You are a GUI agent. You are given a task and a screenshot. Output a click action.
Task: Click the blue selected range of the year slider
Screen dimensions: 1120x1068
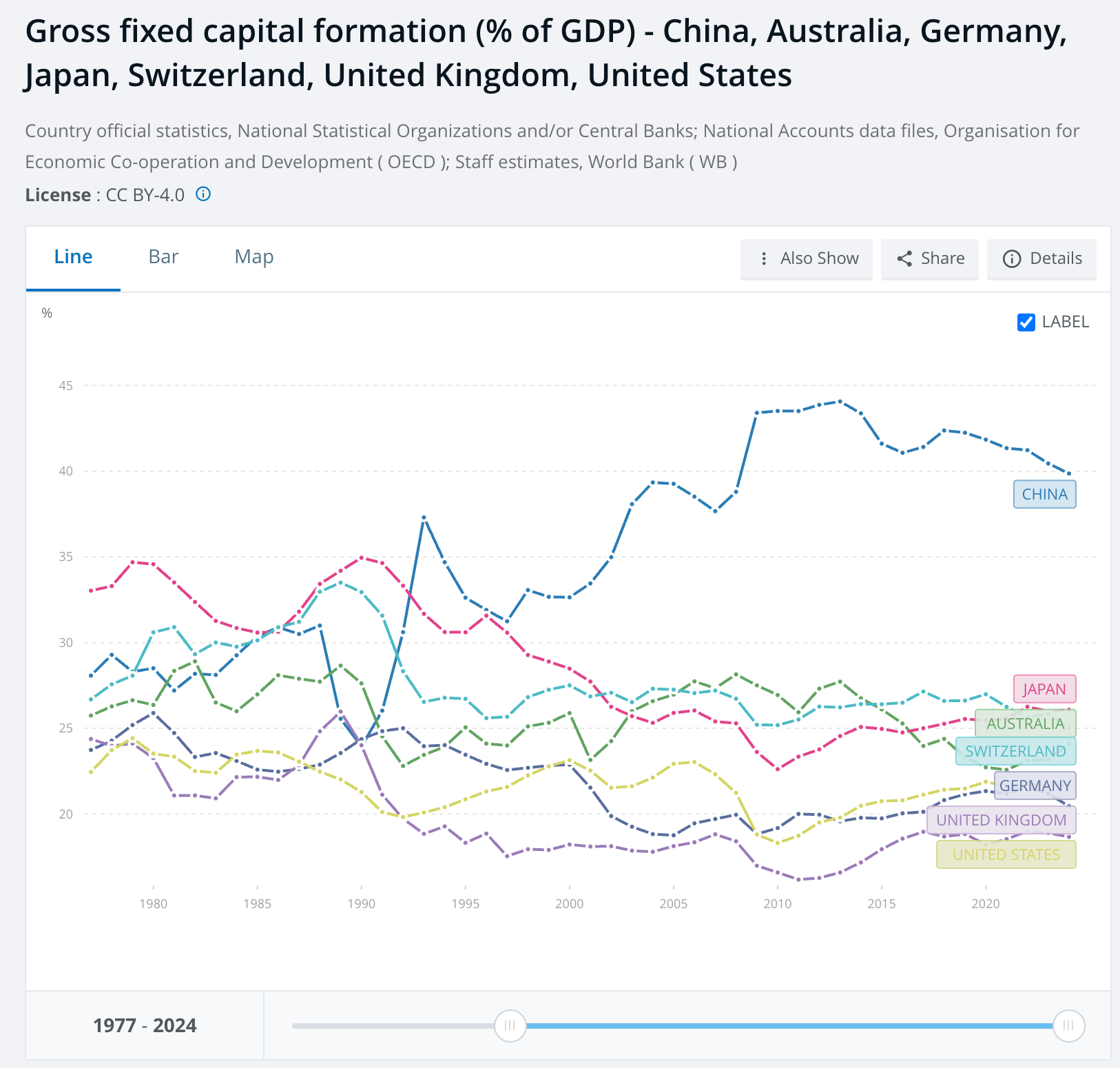tap(789, 1025)
